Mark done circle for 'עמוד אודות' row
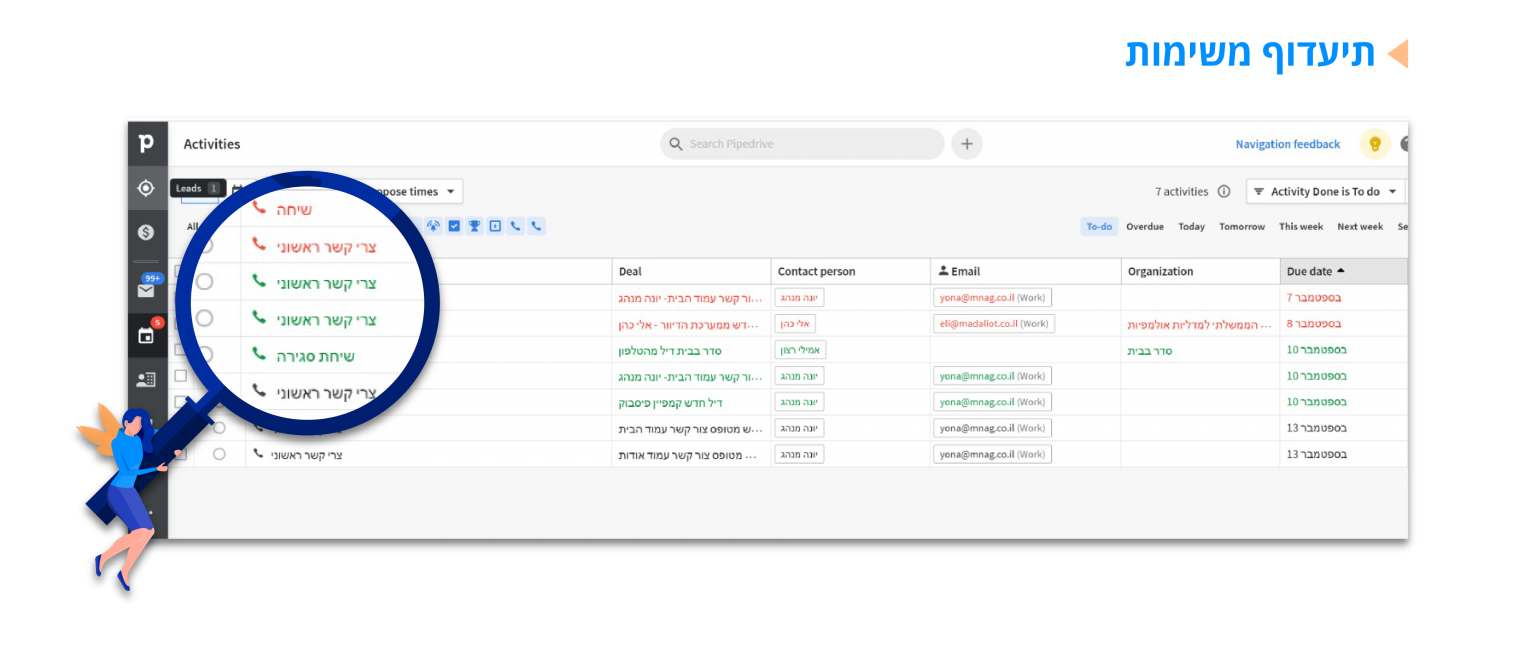 (219, 454)
